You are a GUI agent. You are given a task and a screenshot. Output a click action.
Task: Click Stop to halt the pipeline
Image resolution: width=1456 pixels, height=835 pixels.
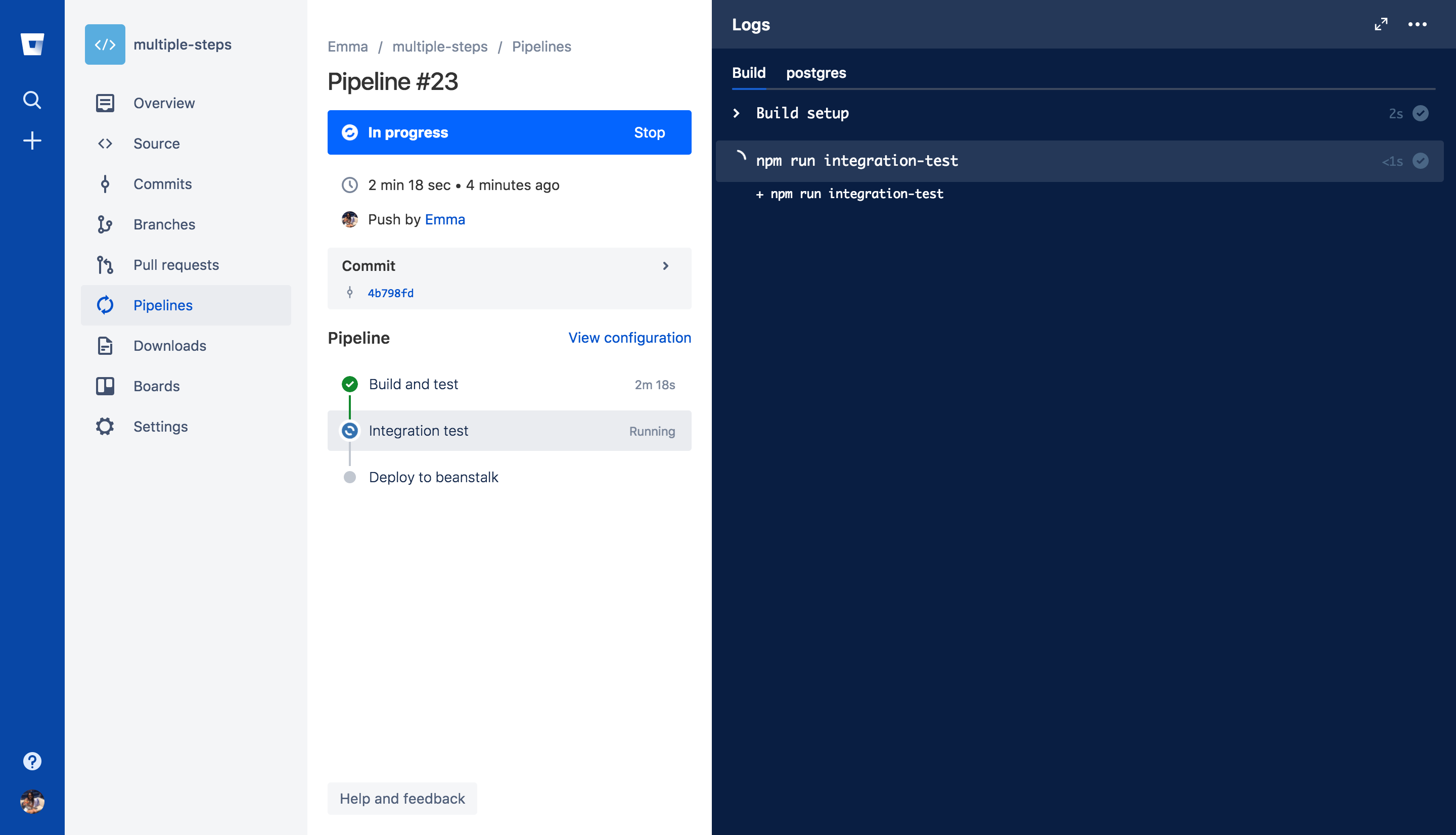coord(650,132)
